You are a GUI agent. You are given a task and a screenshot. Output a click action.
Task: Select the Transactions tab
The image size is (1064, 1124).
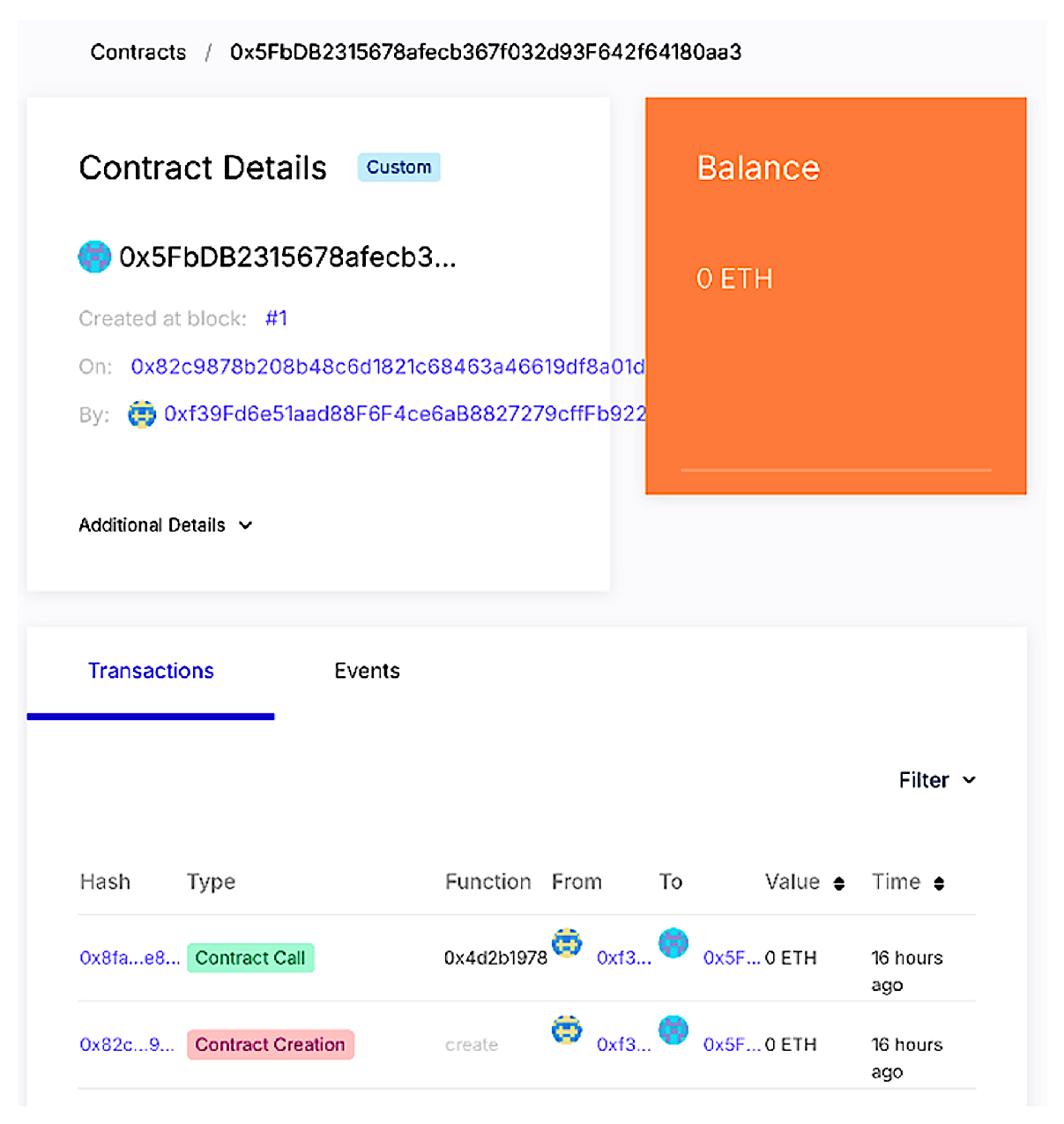tap(151, 671)
